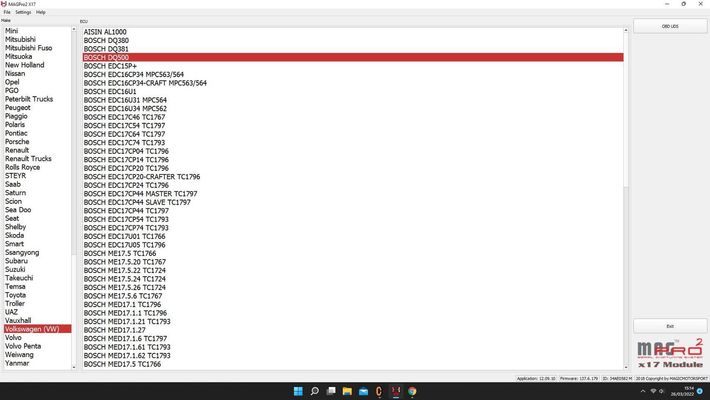Choose Volvo Penta make

coord(37,346)
